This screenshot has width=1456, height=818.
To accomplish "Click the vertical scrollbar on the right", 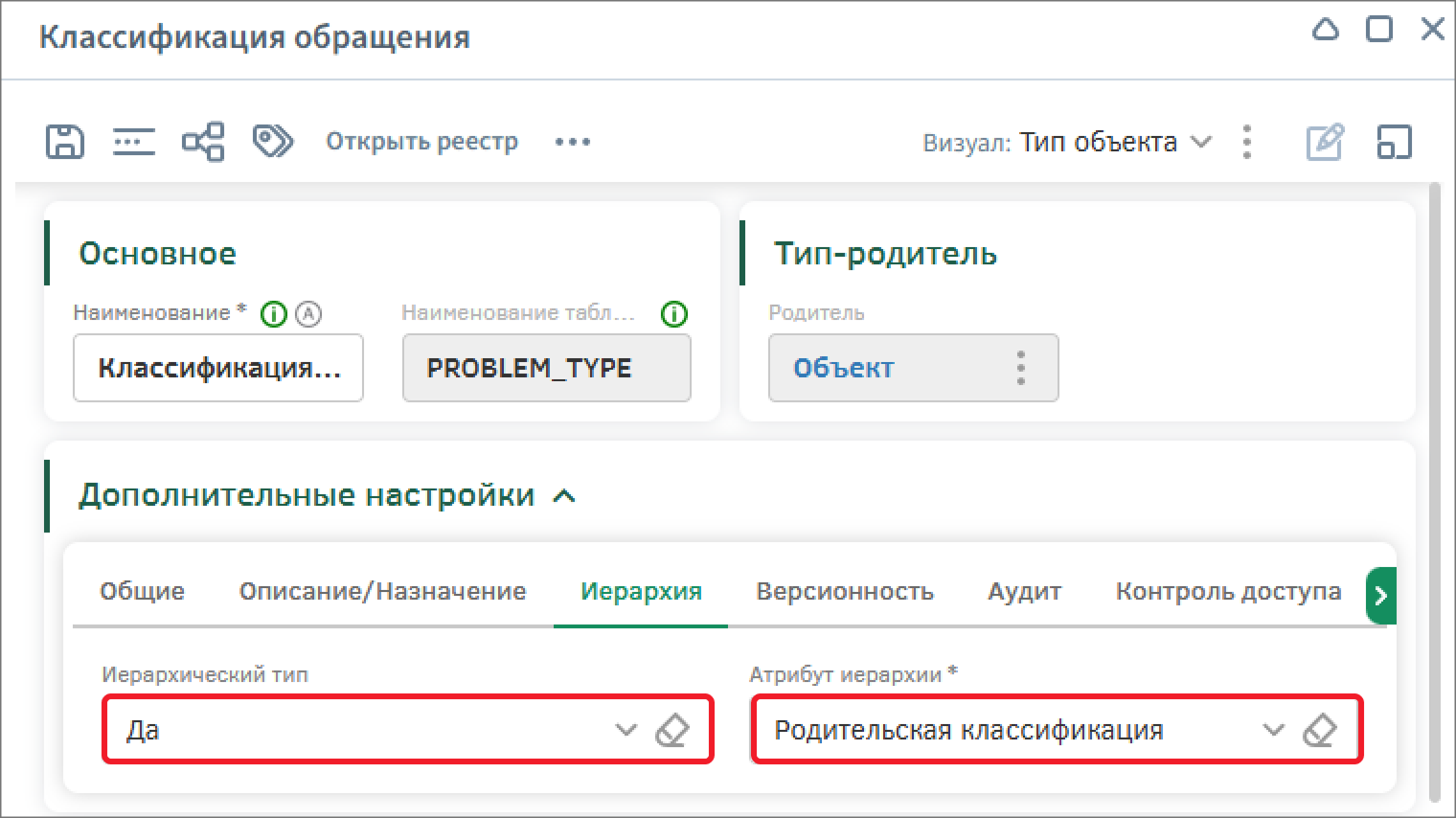I will coord(1434,492).
